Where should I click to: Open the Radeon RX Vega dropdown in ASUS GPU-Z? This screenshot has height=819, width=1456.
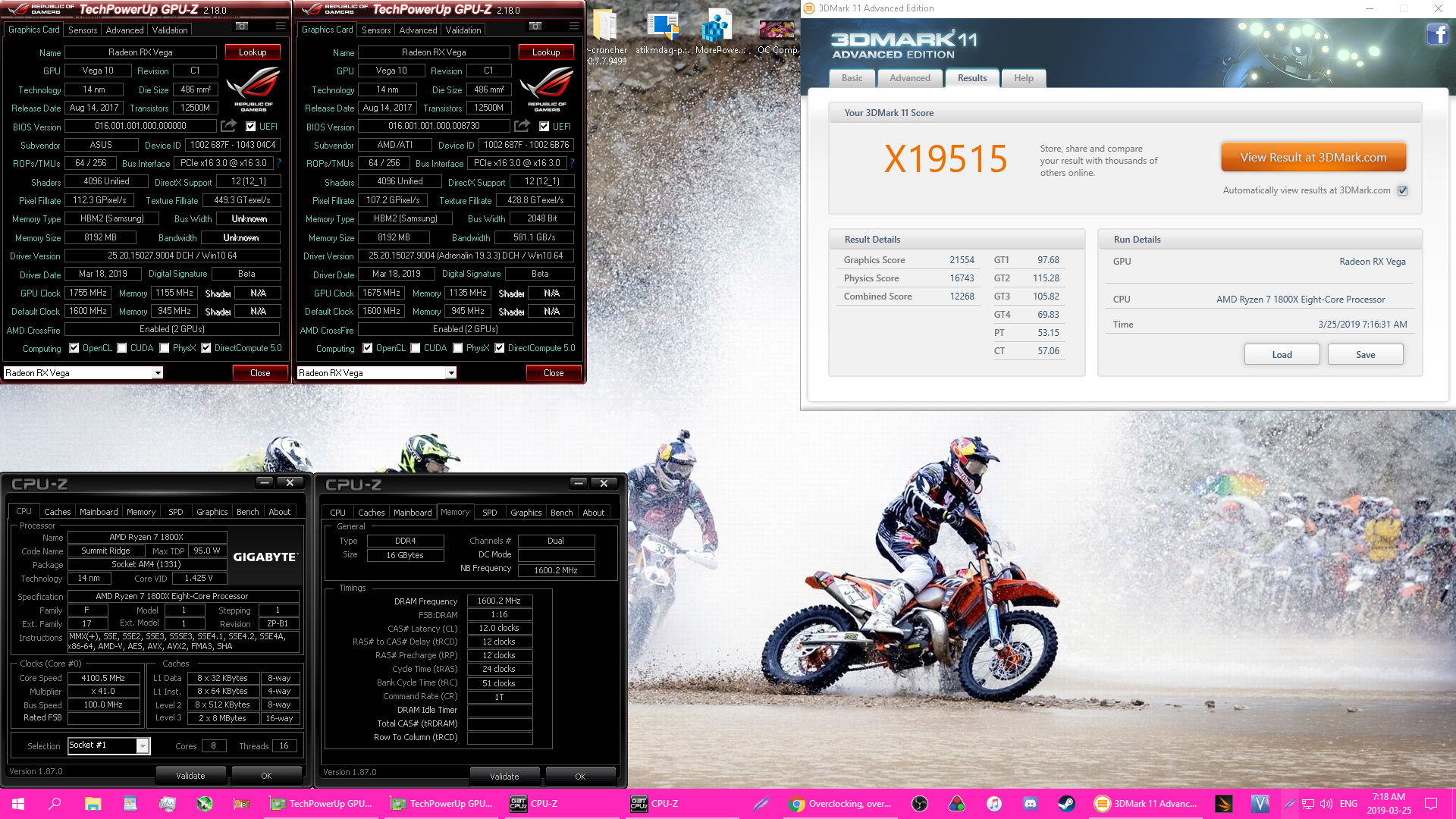click(158, 373)
